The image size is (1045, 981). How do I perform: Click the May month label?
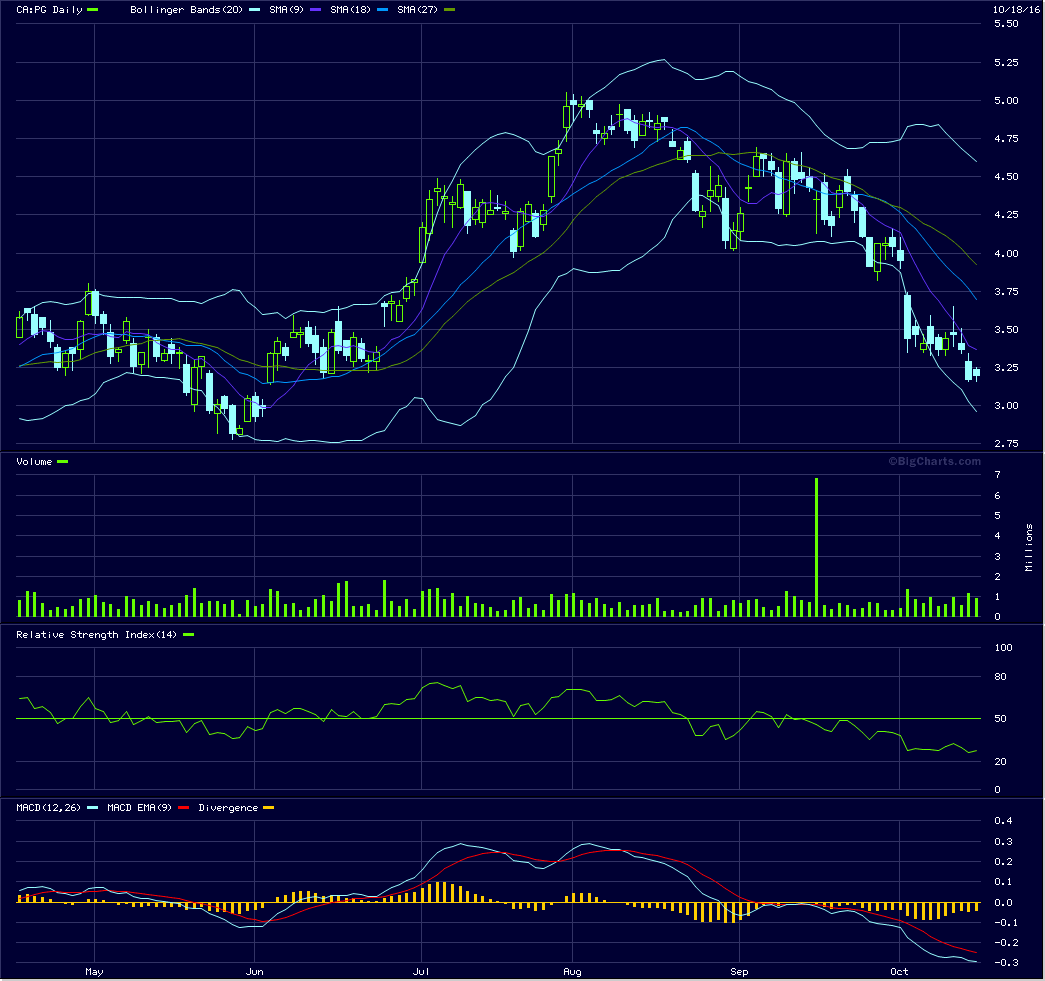(95, 972)
